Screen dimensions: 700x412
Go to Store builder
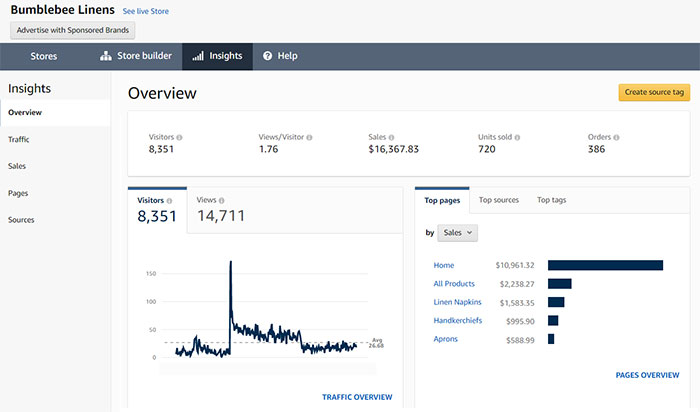click(x=136, y=56)
